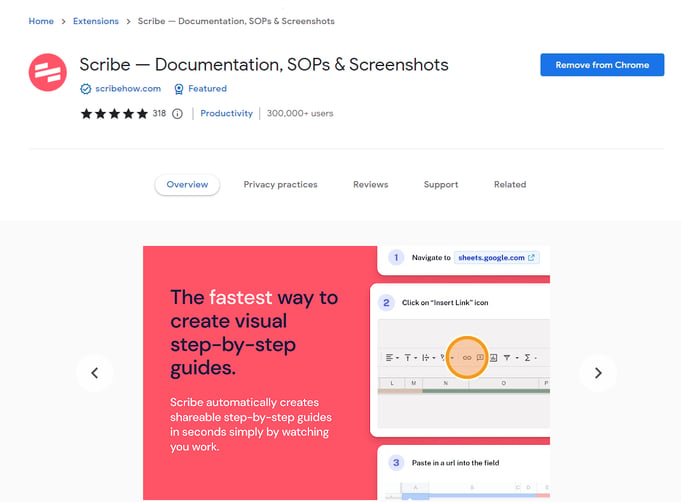The height and width of the screenshot is (502, 681).
Task: Switch to Privacy practices tab
Action: click(281, 185)
